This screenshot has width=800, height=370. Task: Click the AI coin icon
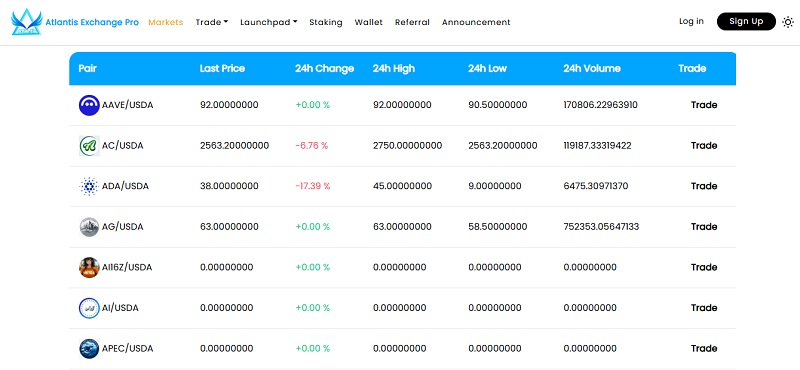(x=89, y=308)
